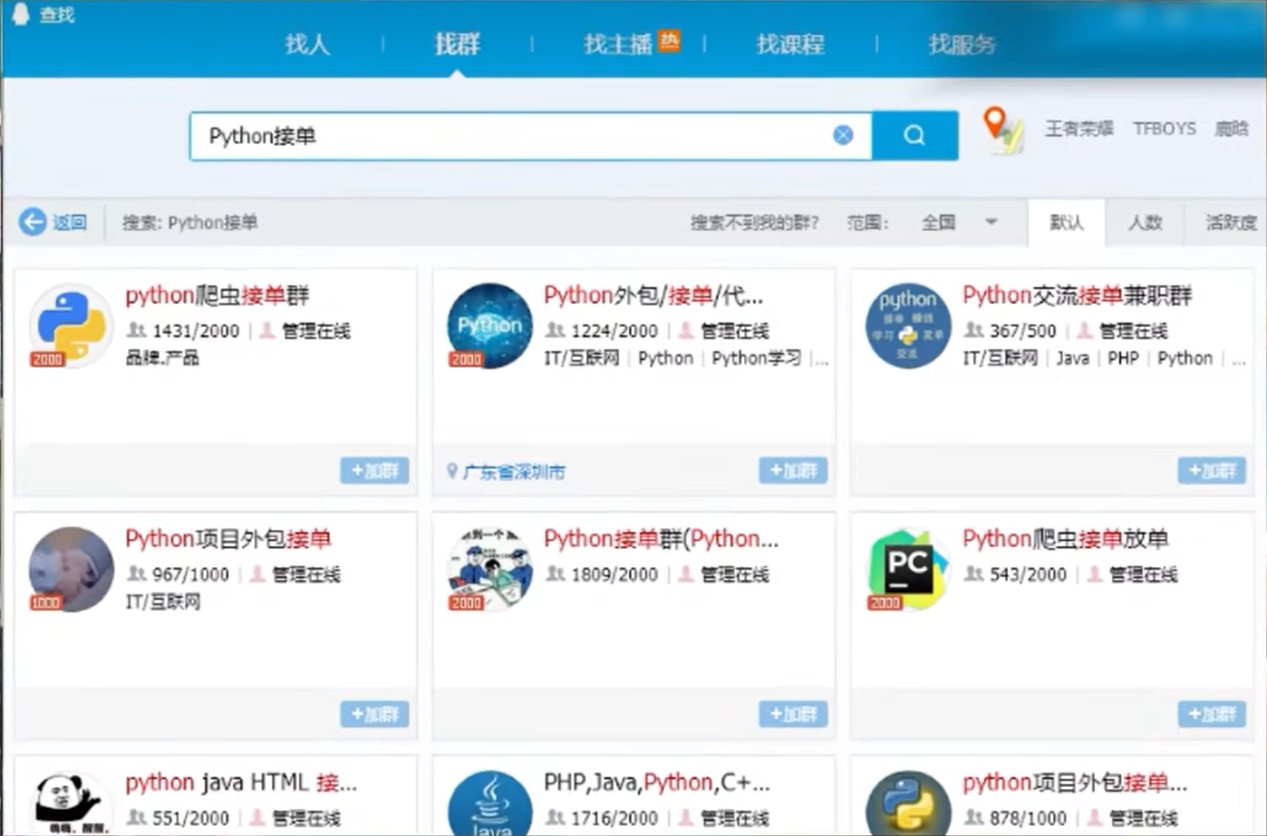1267x836 pixels.
Task: Click the admin online icon in Python外包/接单 card
Action: click(686, 330)
